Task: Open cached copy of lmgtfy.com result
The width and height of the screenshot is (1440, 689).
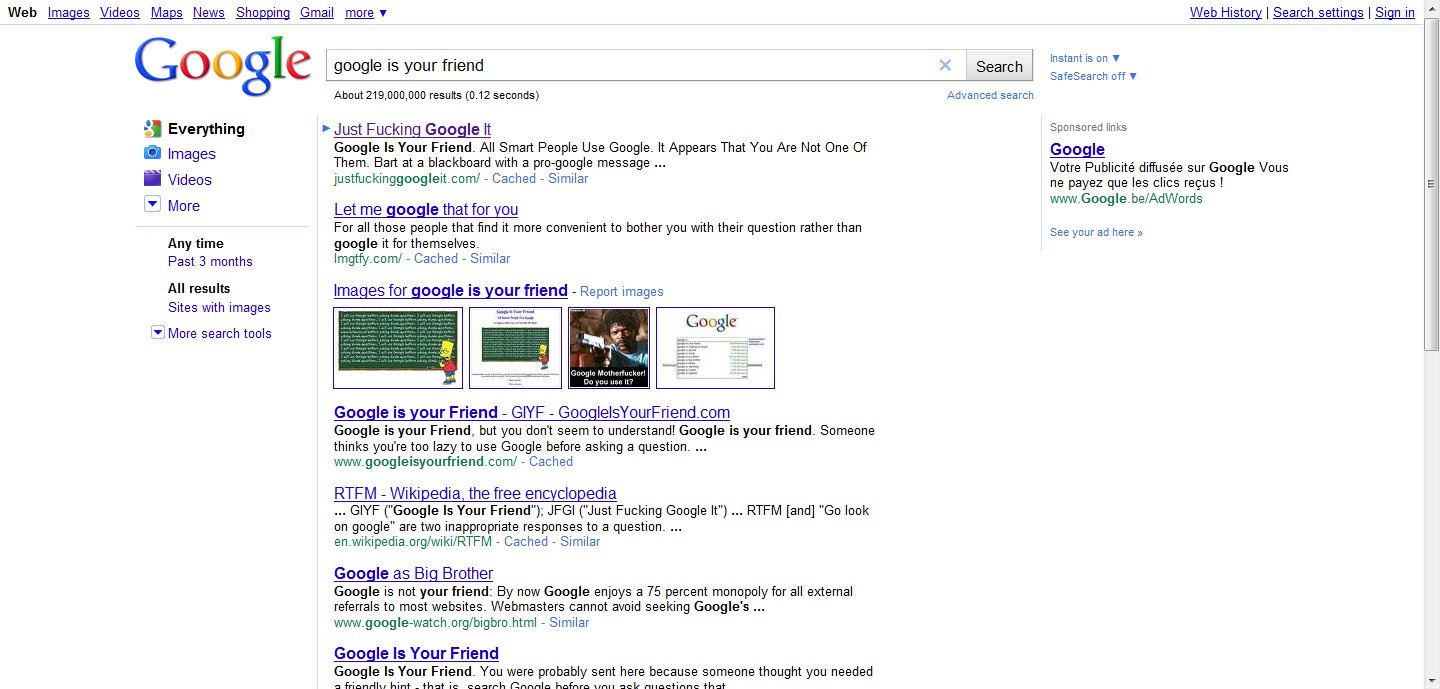Action: pos(436,258)
